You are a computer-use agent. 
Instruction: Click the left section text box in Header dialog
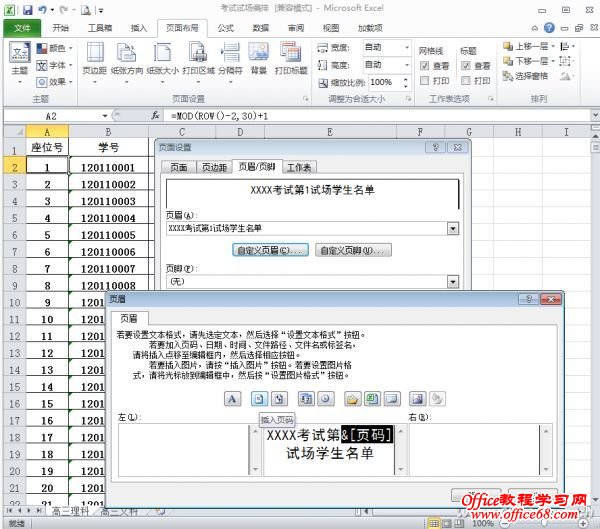point(184,450)
